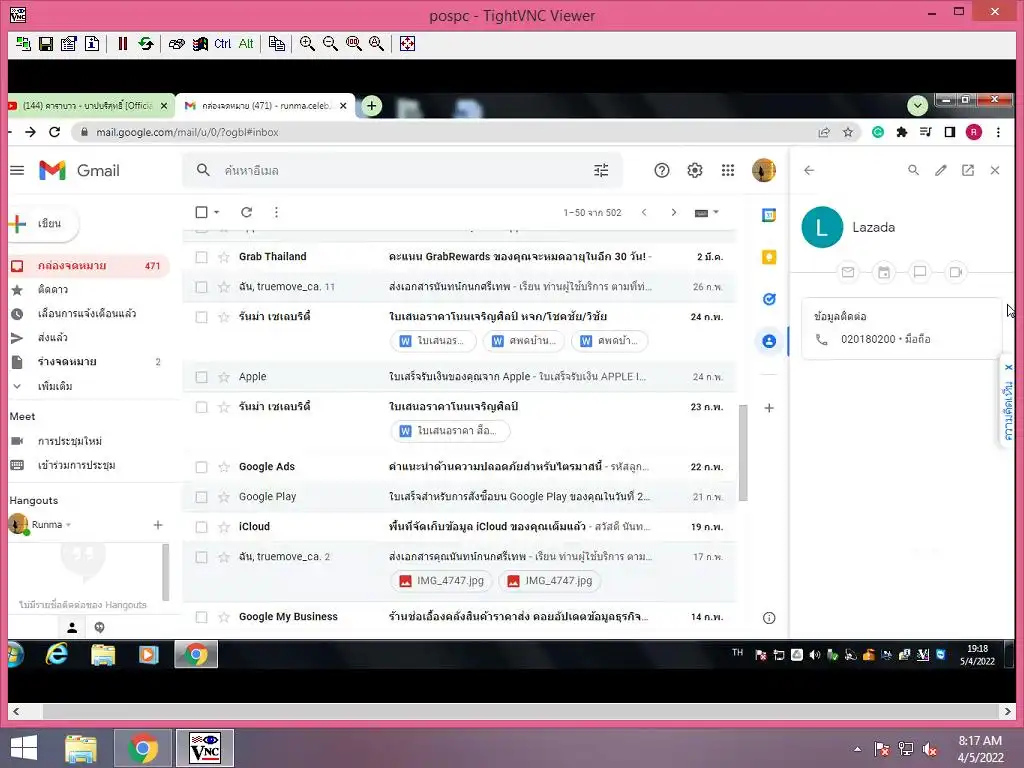1024x768 pixels.
Task: Star the Grab Thailand email
Action: (x=224, y=257)
